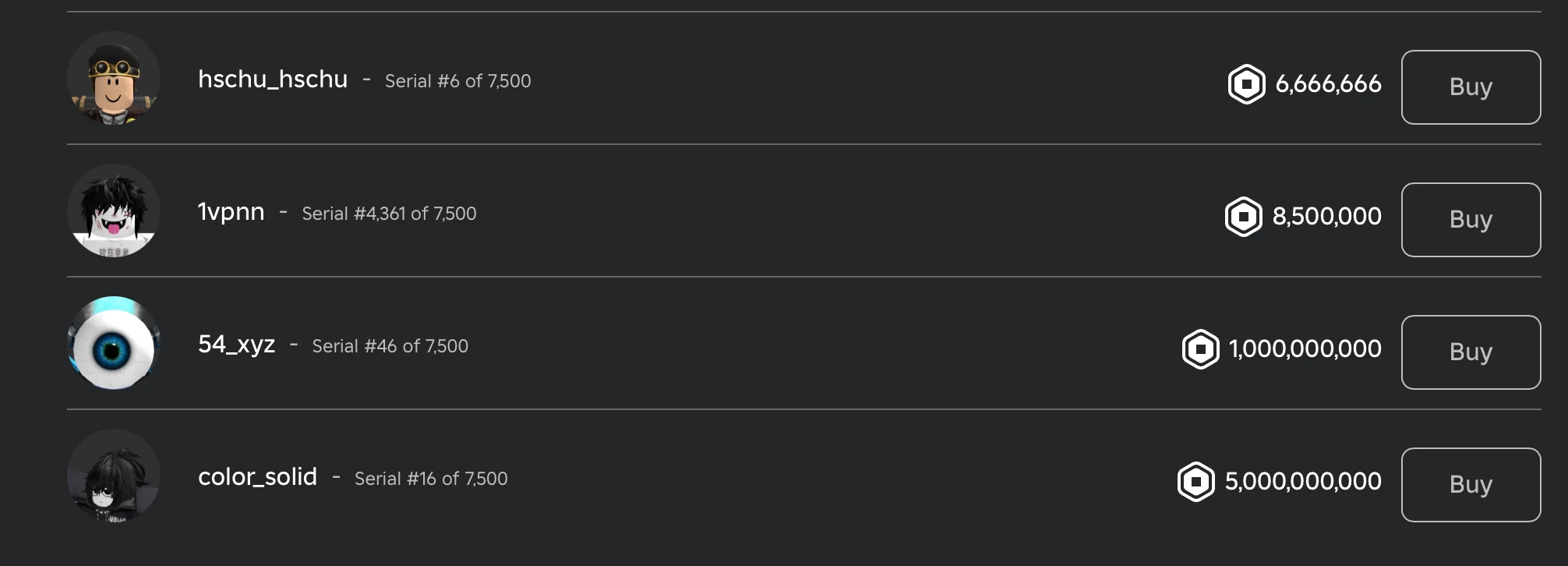Buy the item listed by hschu_hschu
Viewport: 1568px width, 566px height.
[x=1471, y=87]
